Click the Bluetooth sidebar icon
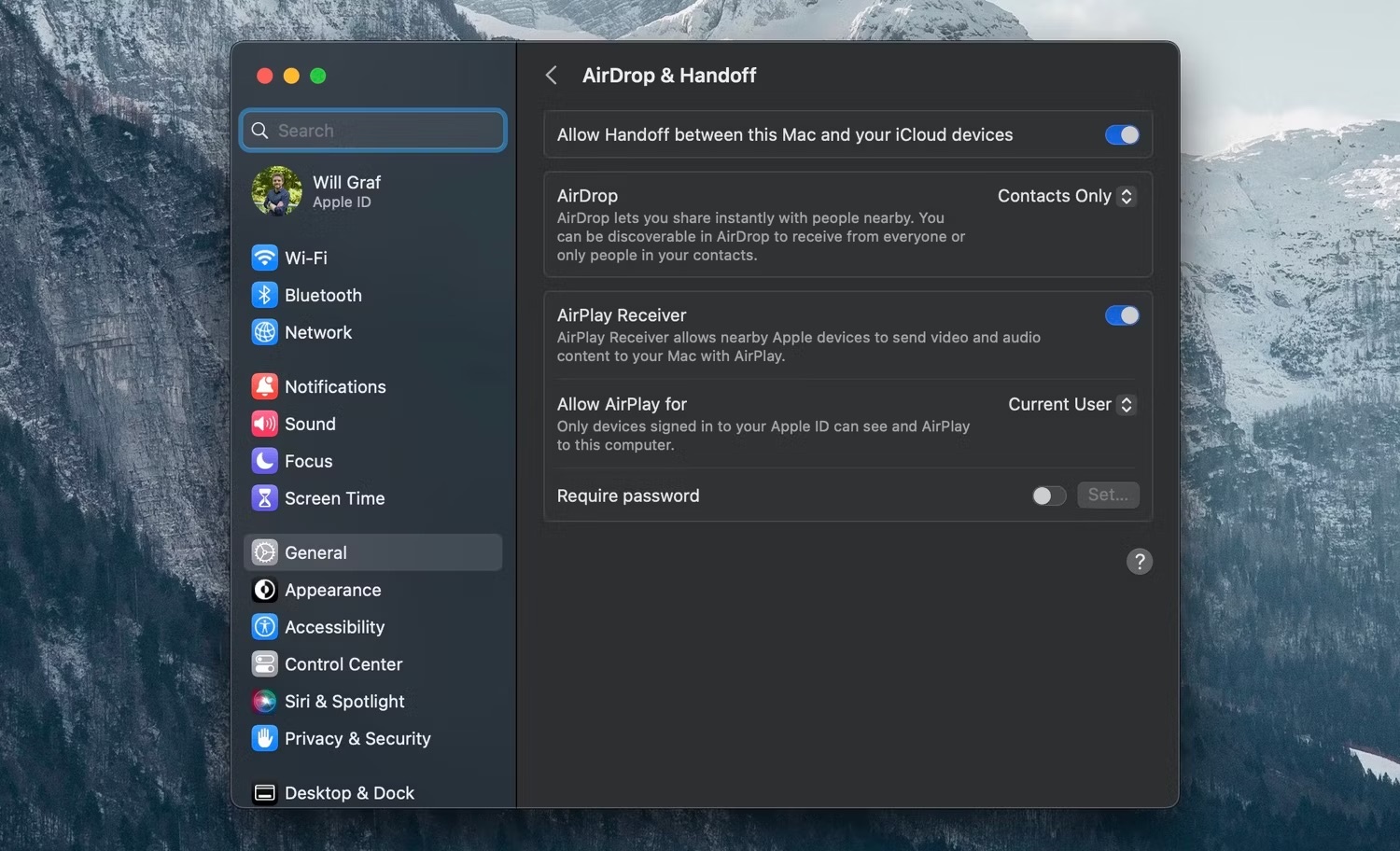 click(x=264, y=295)
